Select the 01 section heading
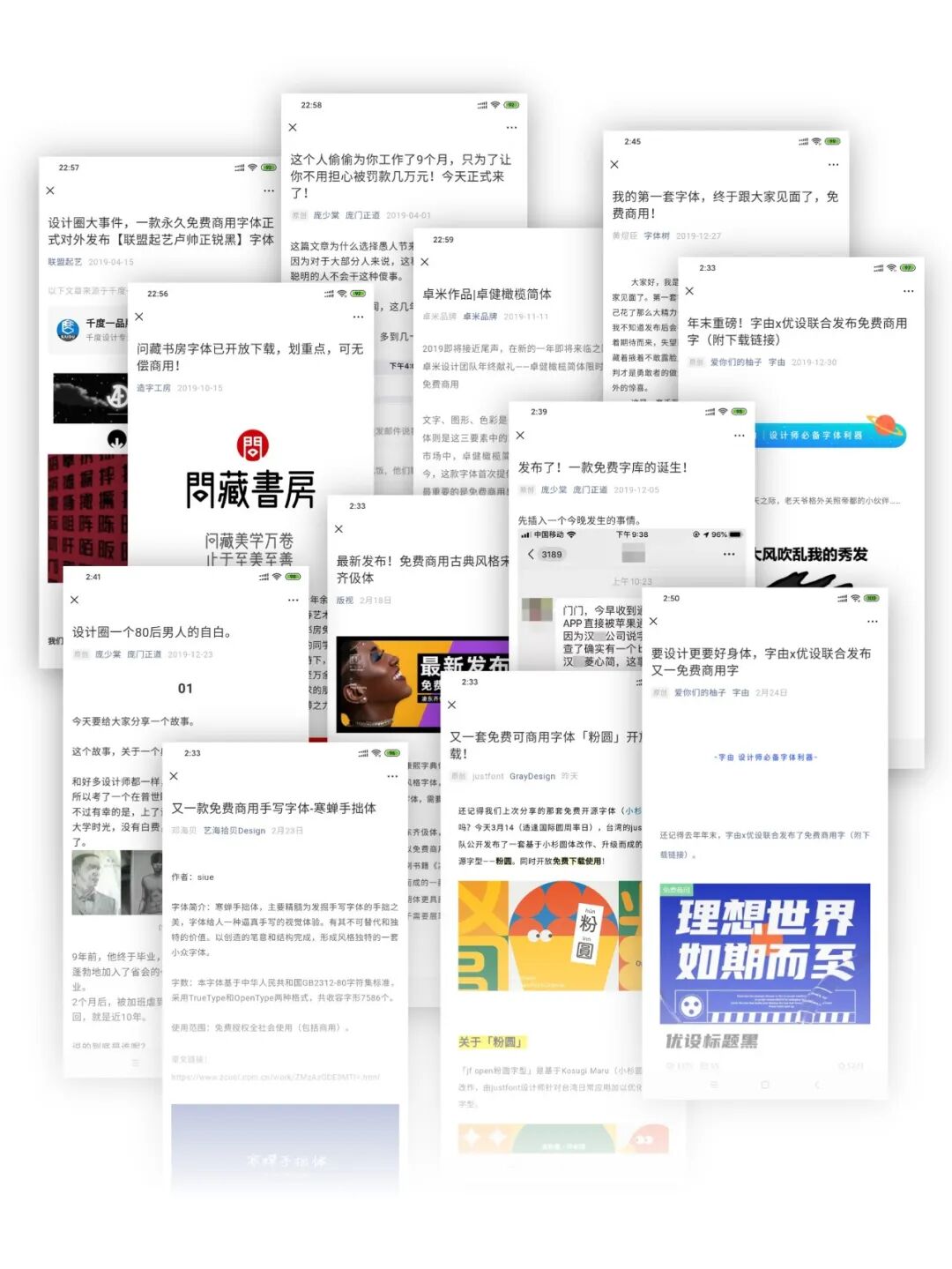Image resolution: width=952 pixels, height=1269 pixels. point(185,689)
